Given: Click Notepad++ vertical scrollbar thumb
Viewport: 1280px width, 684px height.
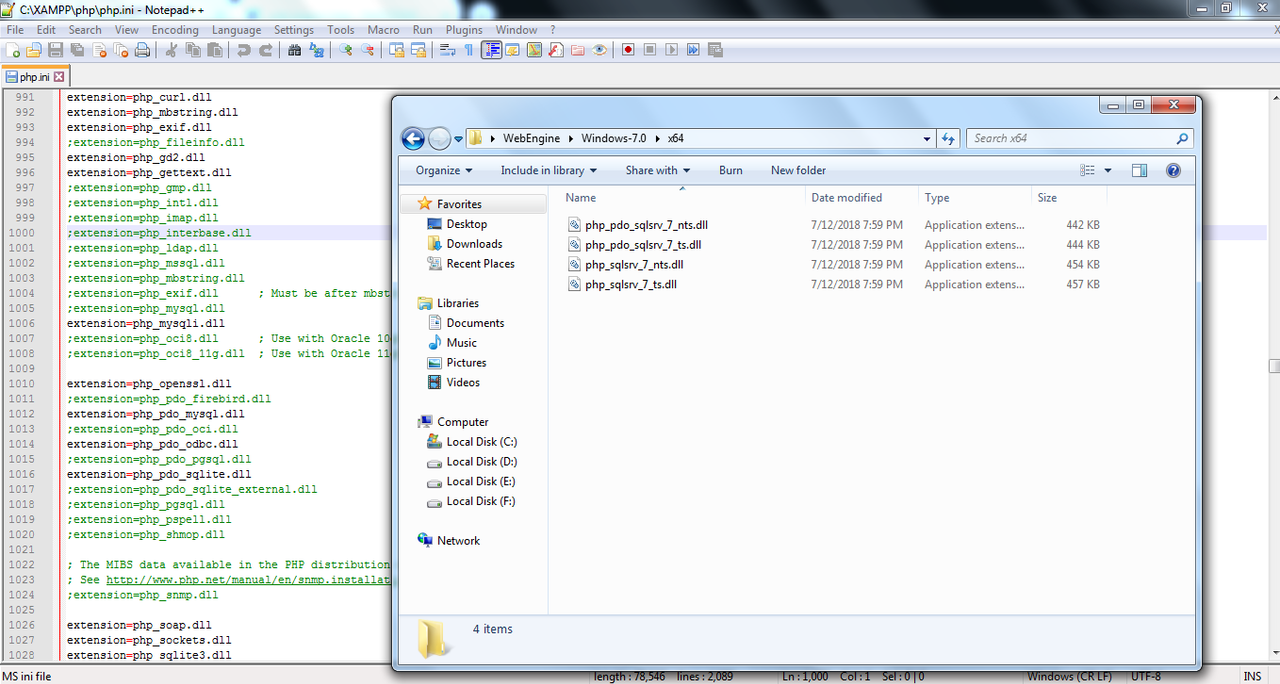Looking at the screenshot, I should pyautogui.click(x=1274, y=366).
